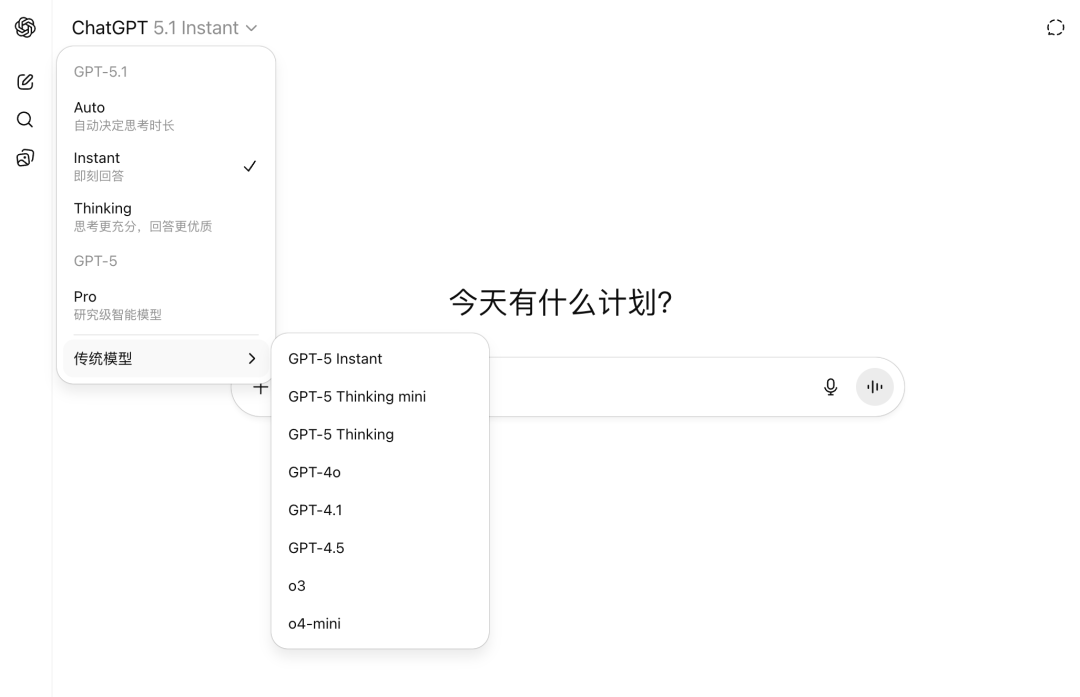This screenshot has height=697, width=1080.
Task: Choose the Instant model mode
Action: point(165,166)
